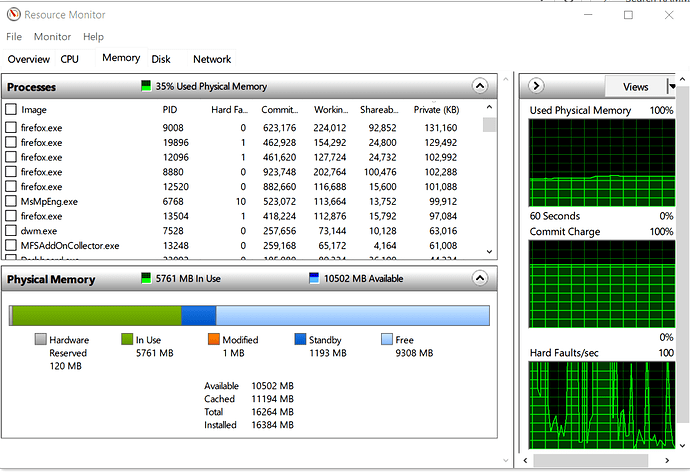
Task: Open the Monitor menu
Action: [52, 37]
